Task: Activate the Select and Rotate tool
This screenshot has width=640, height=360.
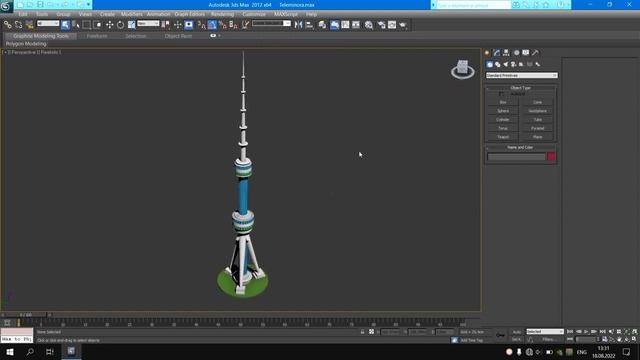Action: pos(120,25)
